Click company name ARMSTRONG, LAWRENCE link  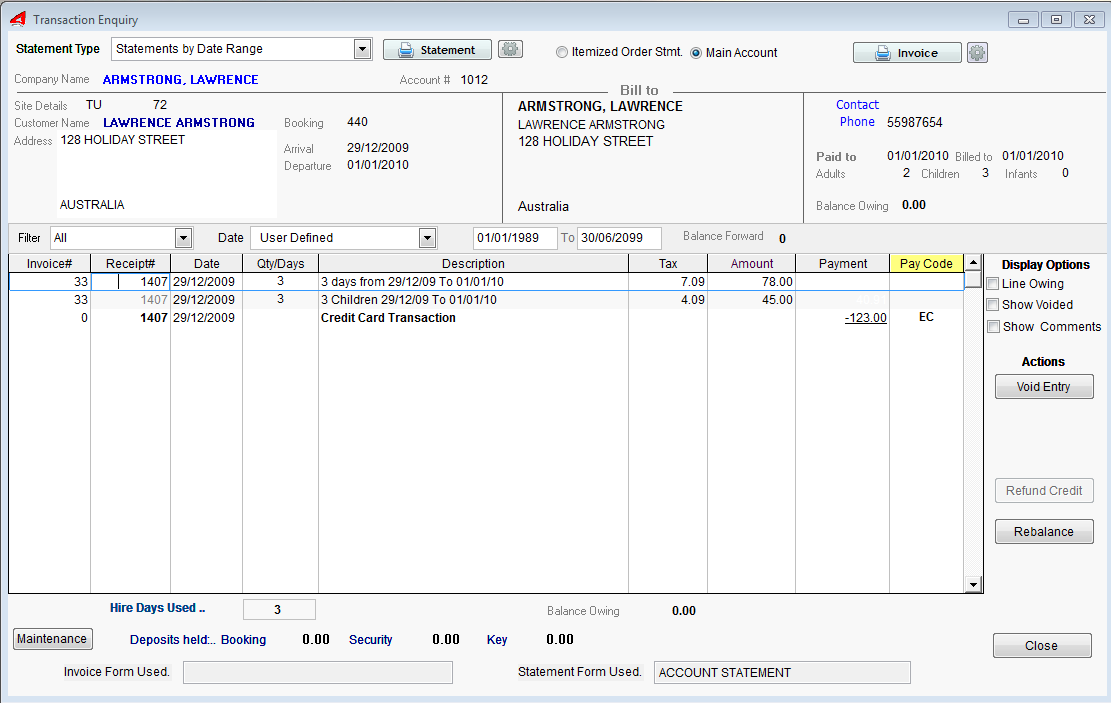pos(181,80)
